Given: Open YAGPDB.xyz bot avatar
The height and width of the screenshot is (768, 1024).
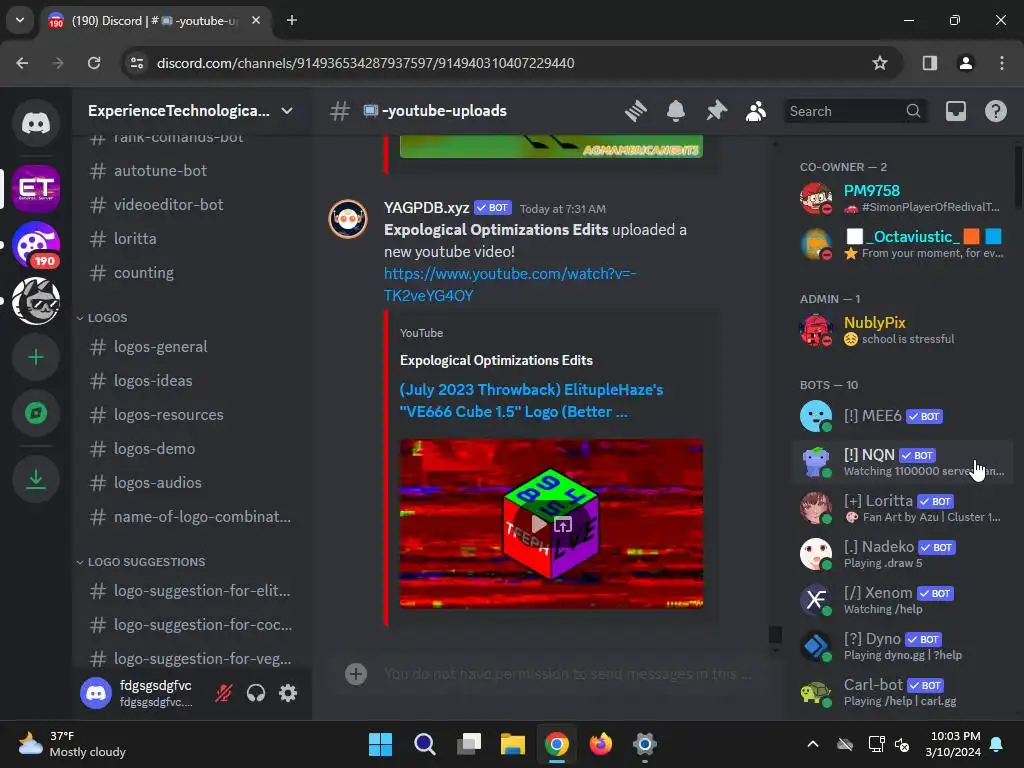Looking at the screenshot, I should click(347, 219).
